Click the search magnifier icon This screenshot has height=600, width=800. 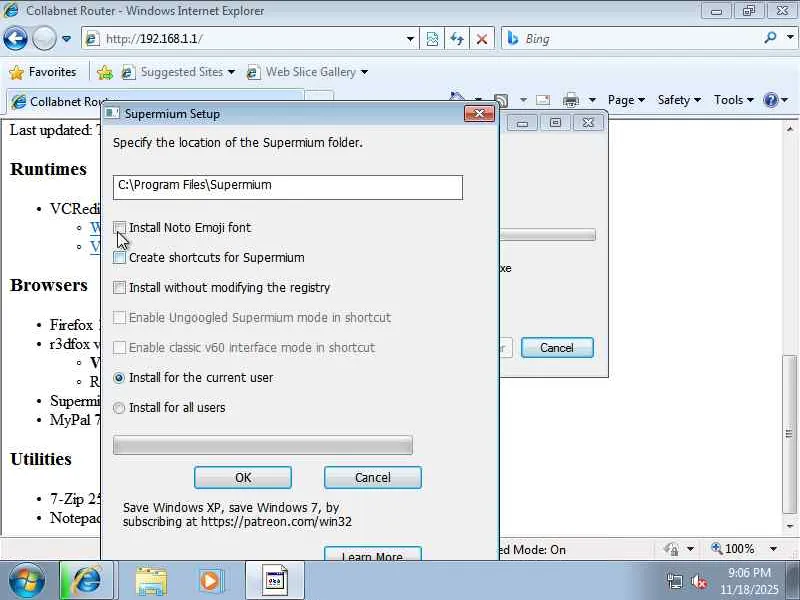770,38
